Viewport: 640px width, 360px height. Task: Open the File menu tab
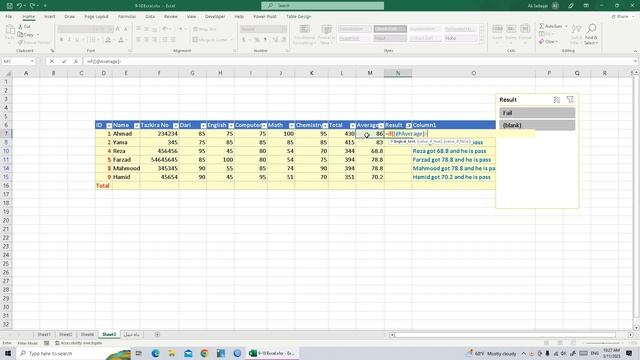(x=9, y=16)
